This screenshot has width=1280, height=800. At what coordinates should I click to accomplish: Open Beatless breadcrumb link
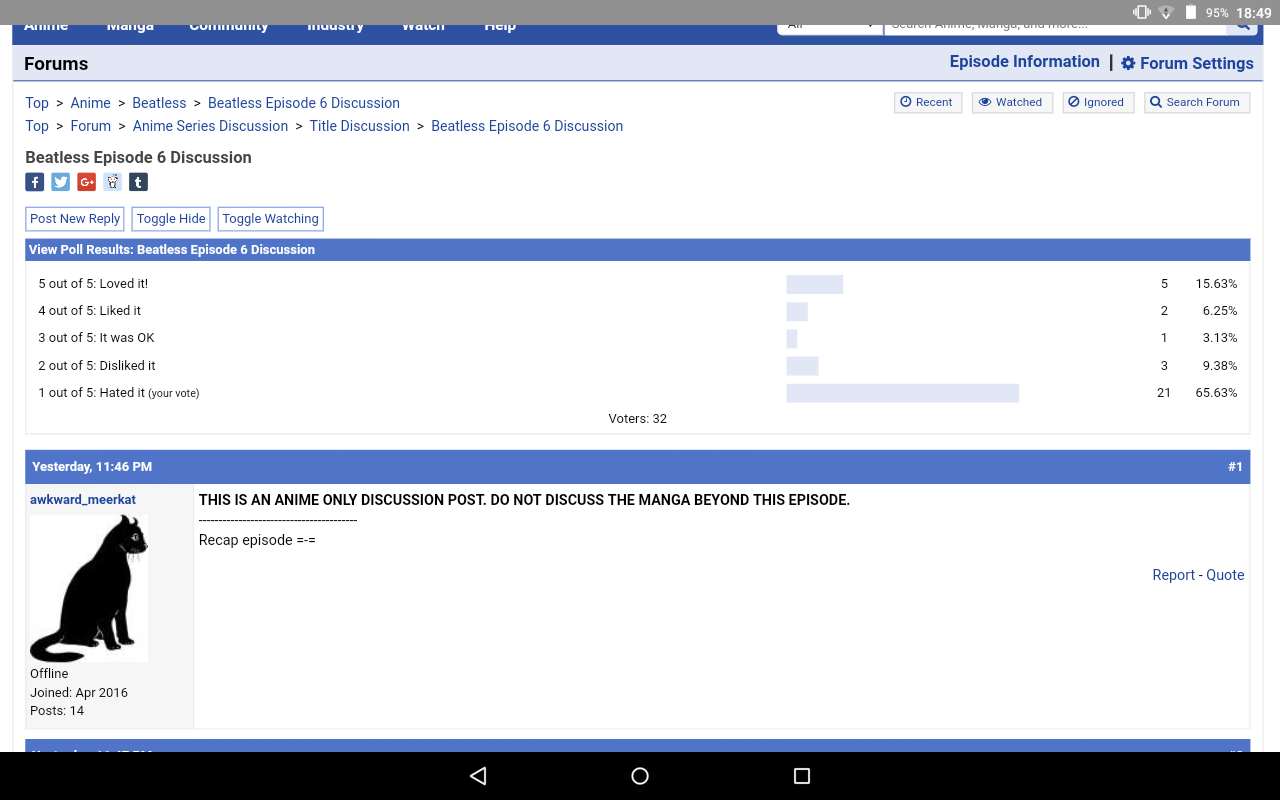pyautogui.click(x=159, y=103)
